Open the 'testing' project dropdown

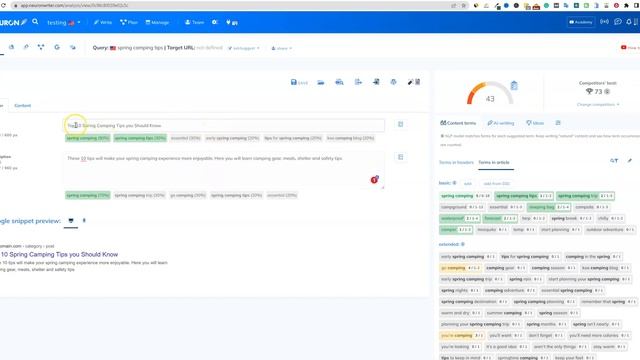(x=64, y=22)
